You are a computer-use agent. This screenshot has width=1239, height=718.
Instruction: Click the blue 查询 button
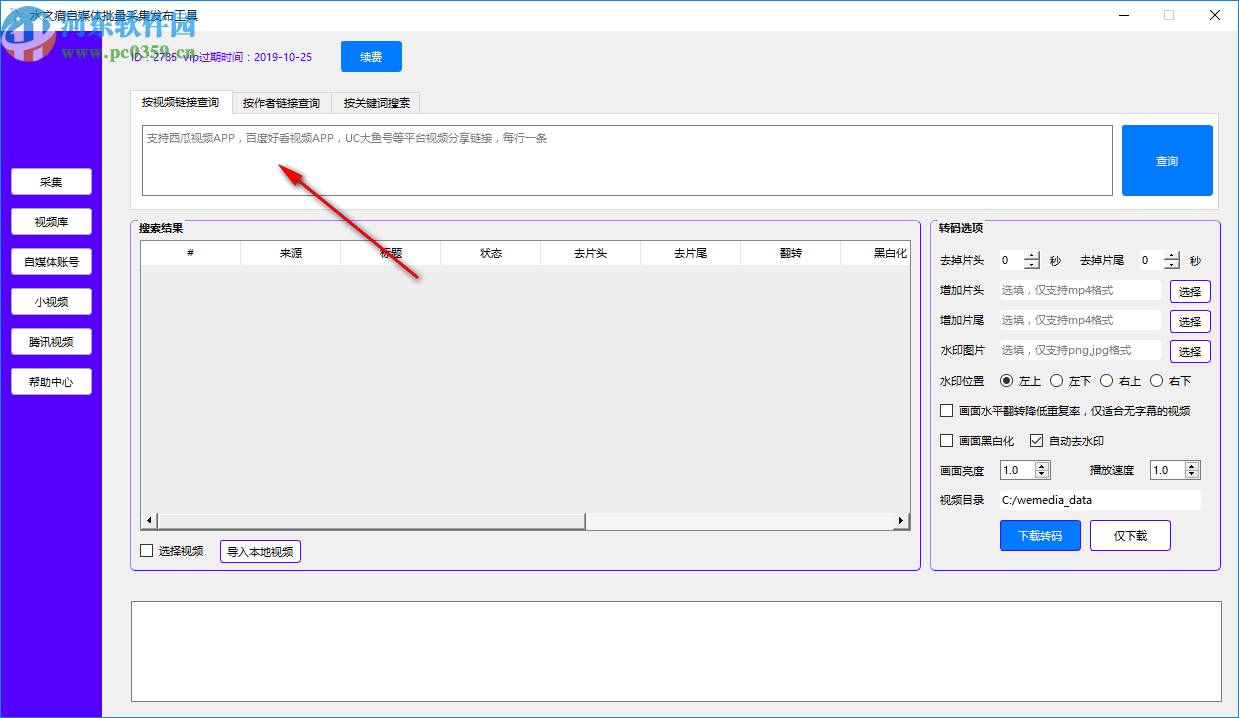(1167, 160)
